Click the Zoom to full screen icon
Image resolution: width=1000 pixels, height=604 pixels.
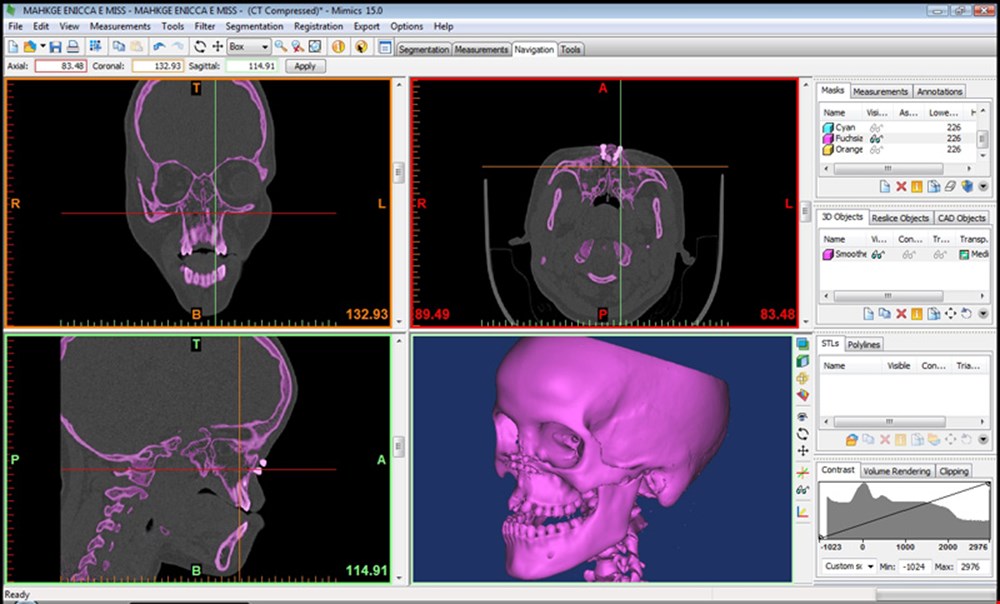tap(315, 47)
